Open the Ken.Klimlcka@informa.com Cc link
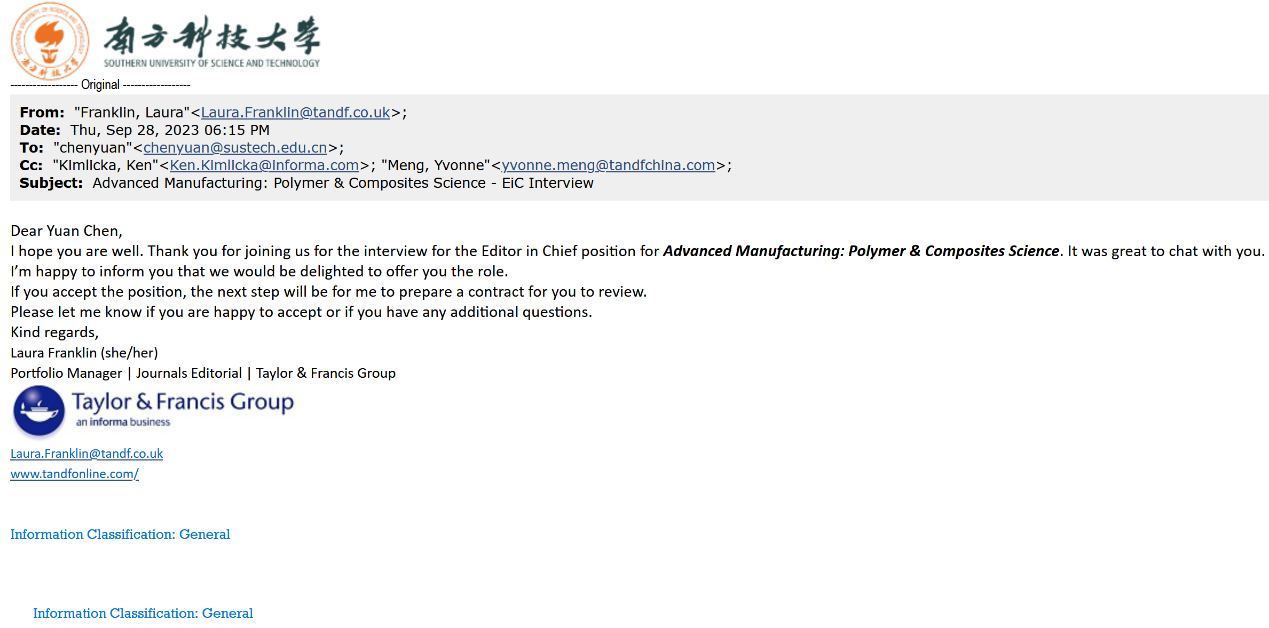1269x628 pixels. [x=264, y=165]
